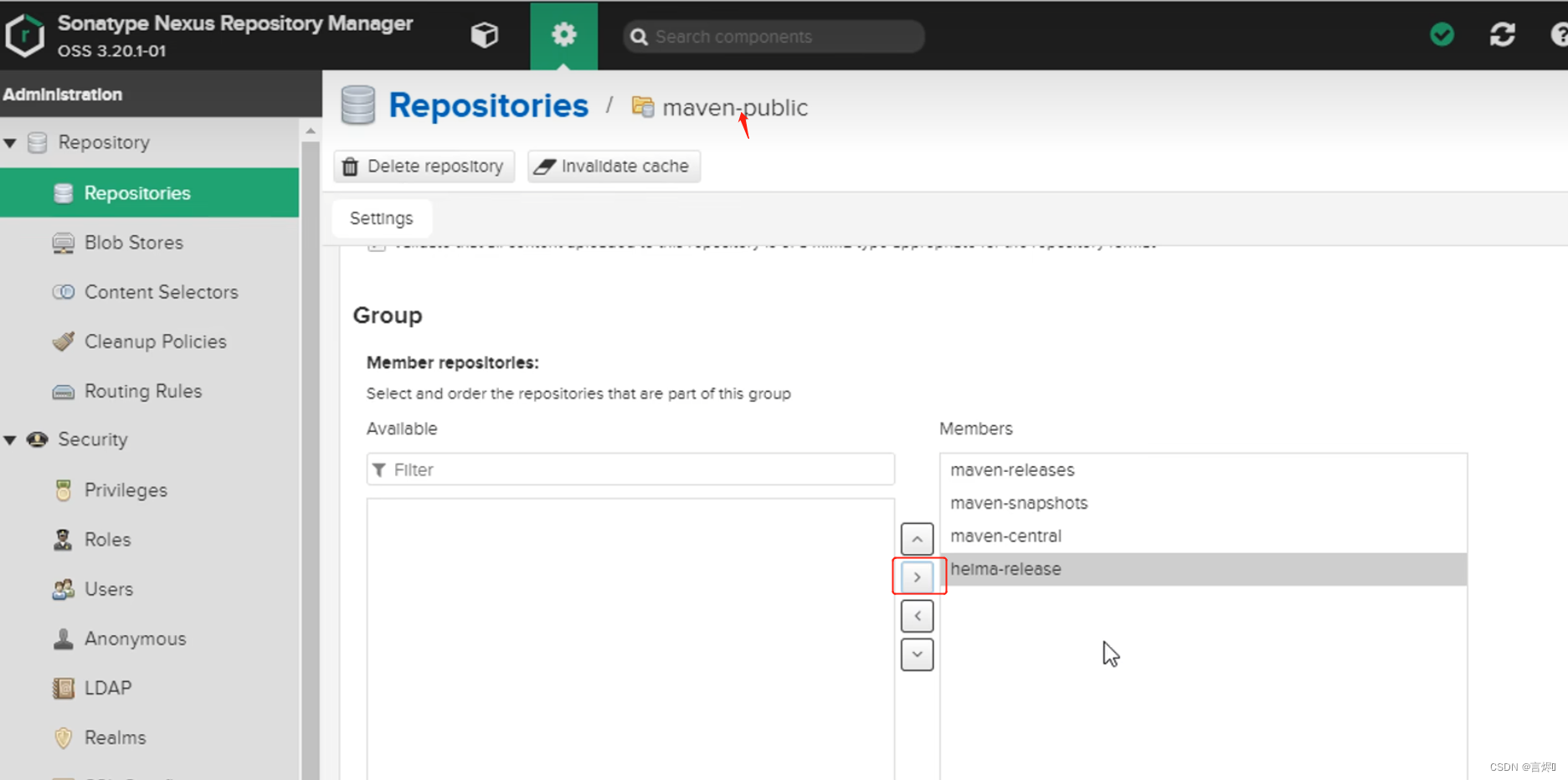Click the LDAP book icon
1568x780 pixels.
pyautogui.click(x=63, y=688)
